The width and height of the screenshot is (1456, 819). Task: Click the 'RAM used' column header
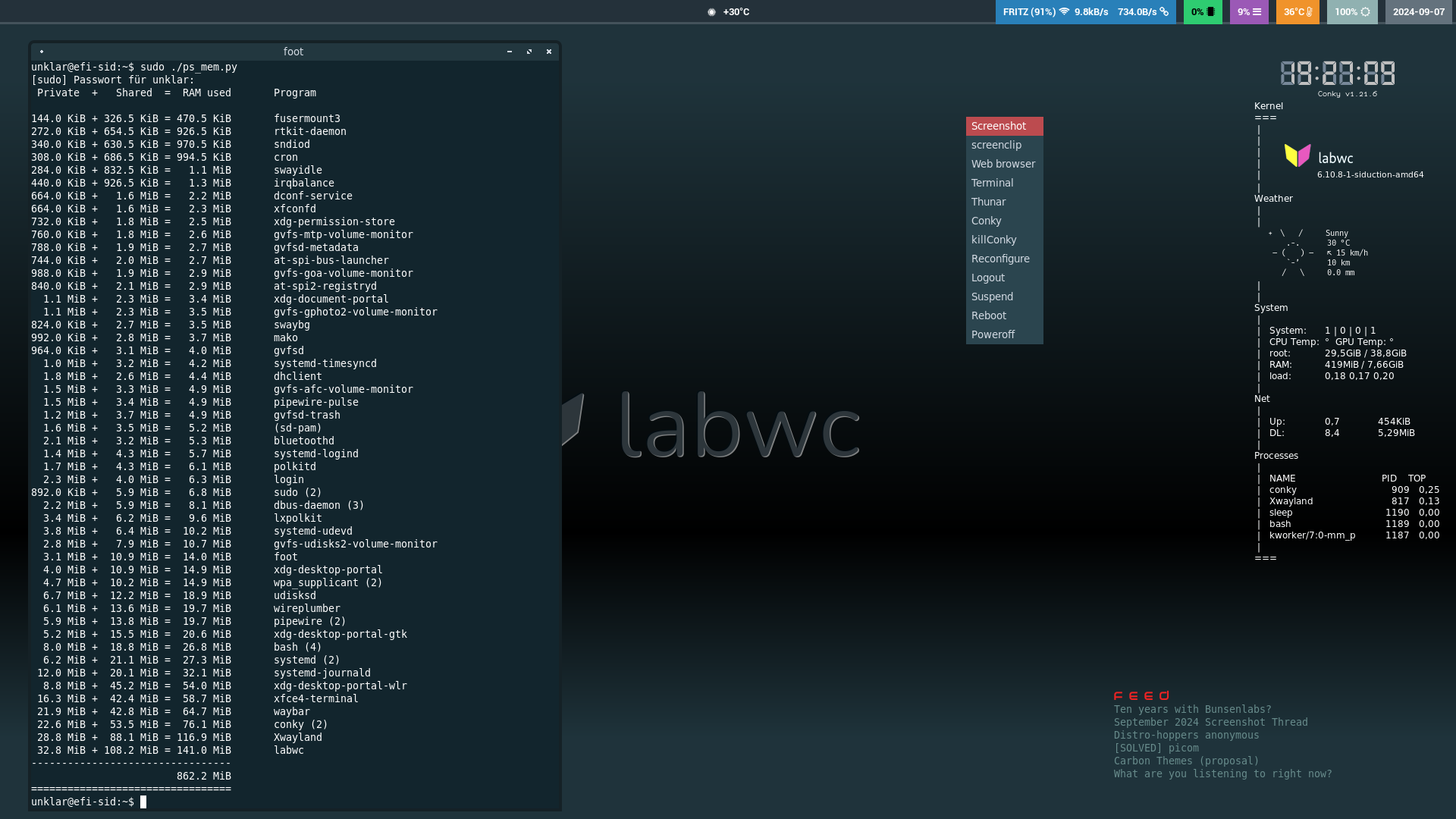point(207,93)
